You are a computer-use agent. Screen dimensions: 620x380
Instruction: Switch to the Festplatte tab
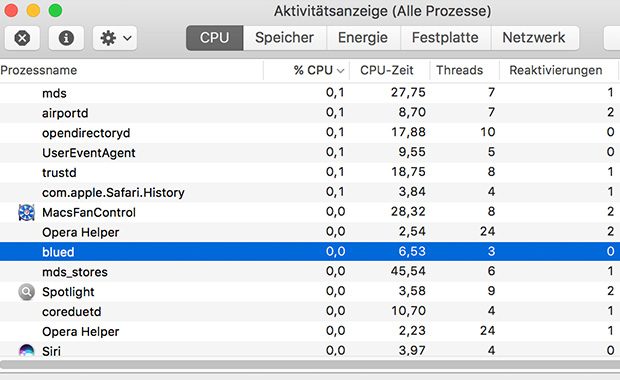pyautogui.click(x=445, y=38)
